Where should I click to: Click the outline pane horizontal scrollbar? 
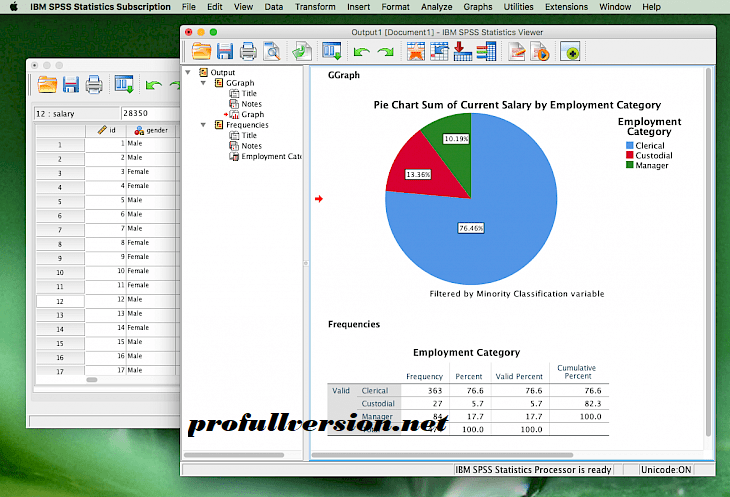(234, 455)
